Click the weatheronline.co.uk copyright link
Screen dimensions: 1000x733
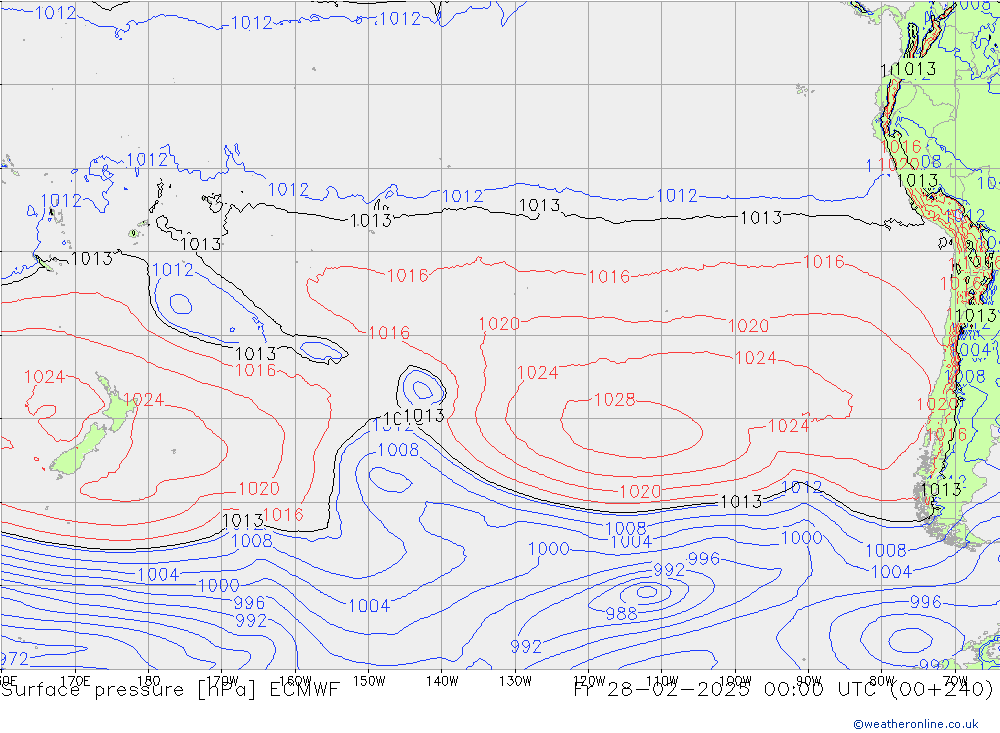[916, 724]
